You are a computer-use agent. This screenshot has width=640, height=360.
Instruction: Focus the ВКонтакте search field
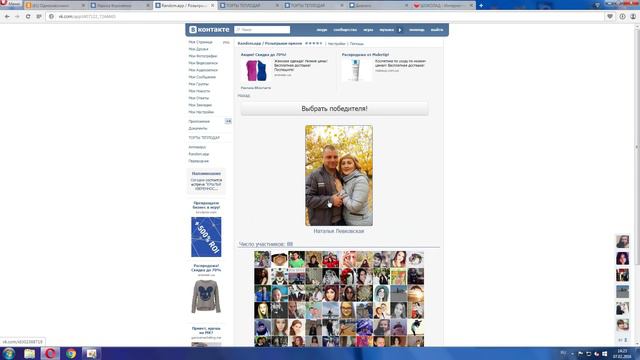(x=262, y=30)
